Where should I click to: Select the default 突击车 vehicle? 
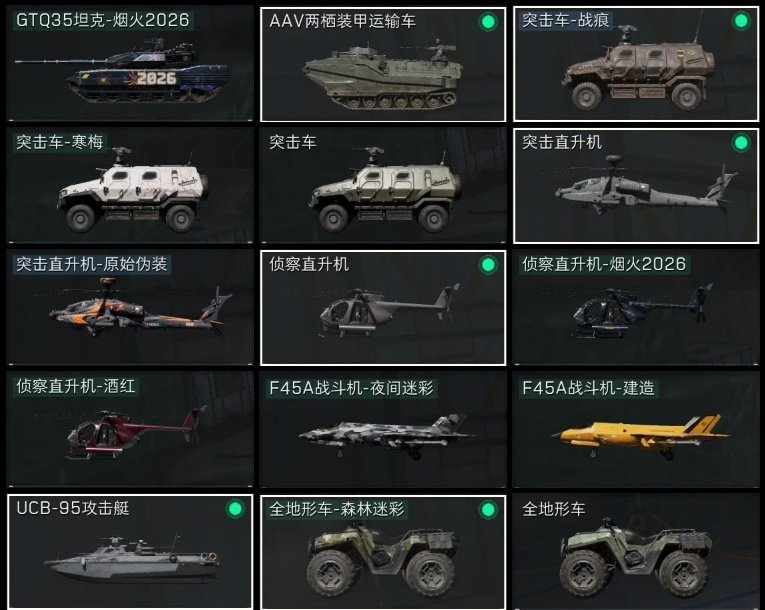(x=383, y=185)
